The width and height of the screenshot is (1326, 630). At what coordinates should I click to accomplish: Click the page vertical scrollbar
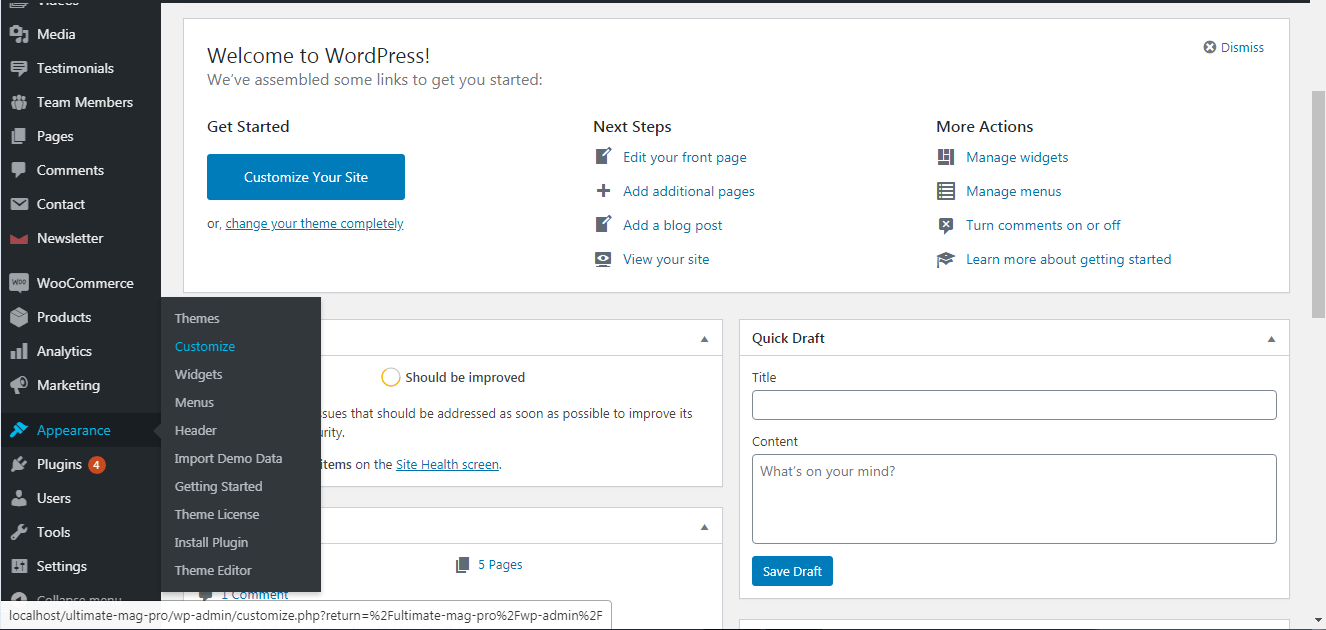point(1318,200)
